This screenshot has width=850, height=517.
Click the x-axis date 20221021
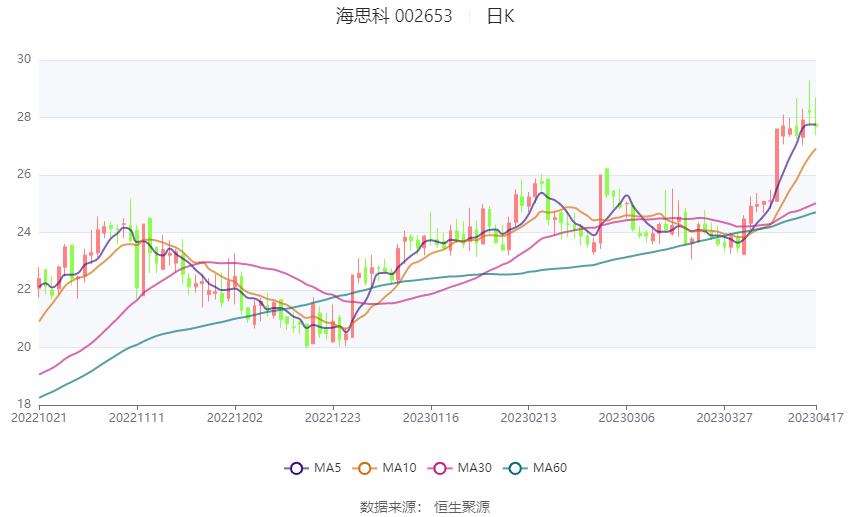[39, 418]
